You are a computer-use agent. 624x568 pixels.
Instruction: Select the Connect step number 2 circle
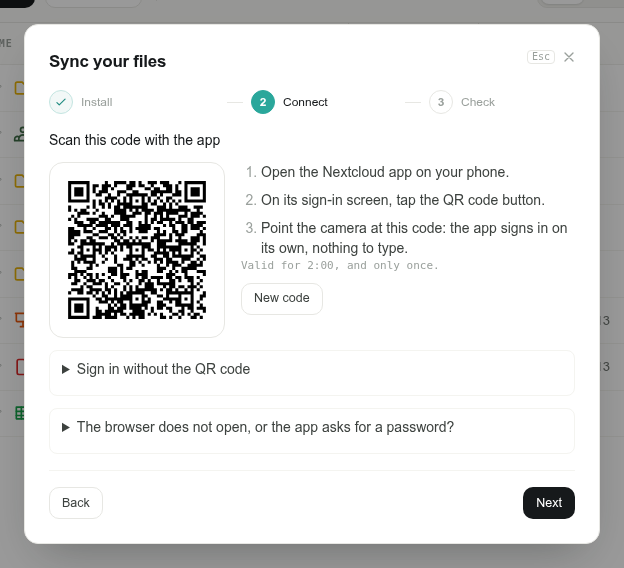click(263, 102)
